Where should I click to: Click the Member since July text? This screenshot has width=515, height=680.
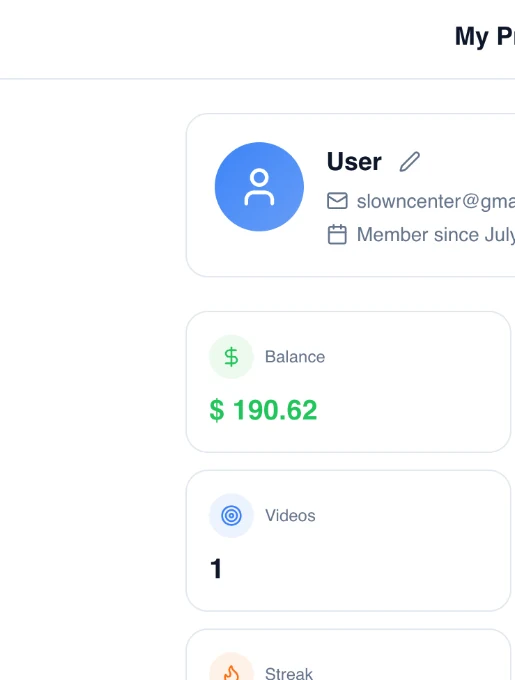point(436,235)
